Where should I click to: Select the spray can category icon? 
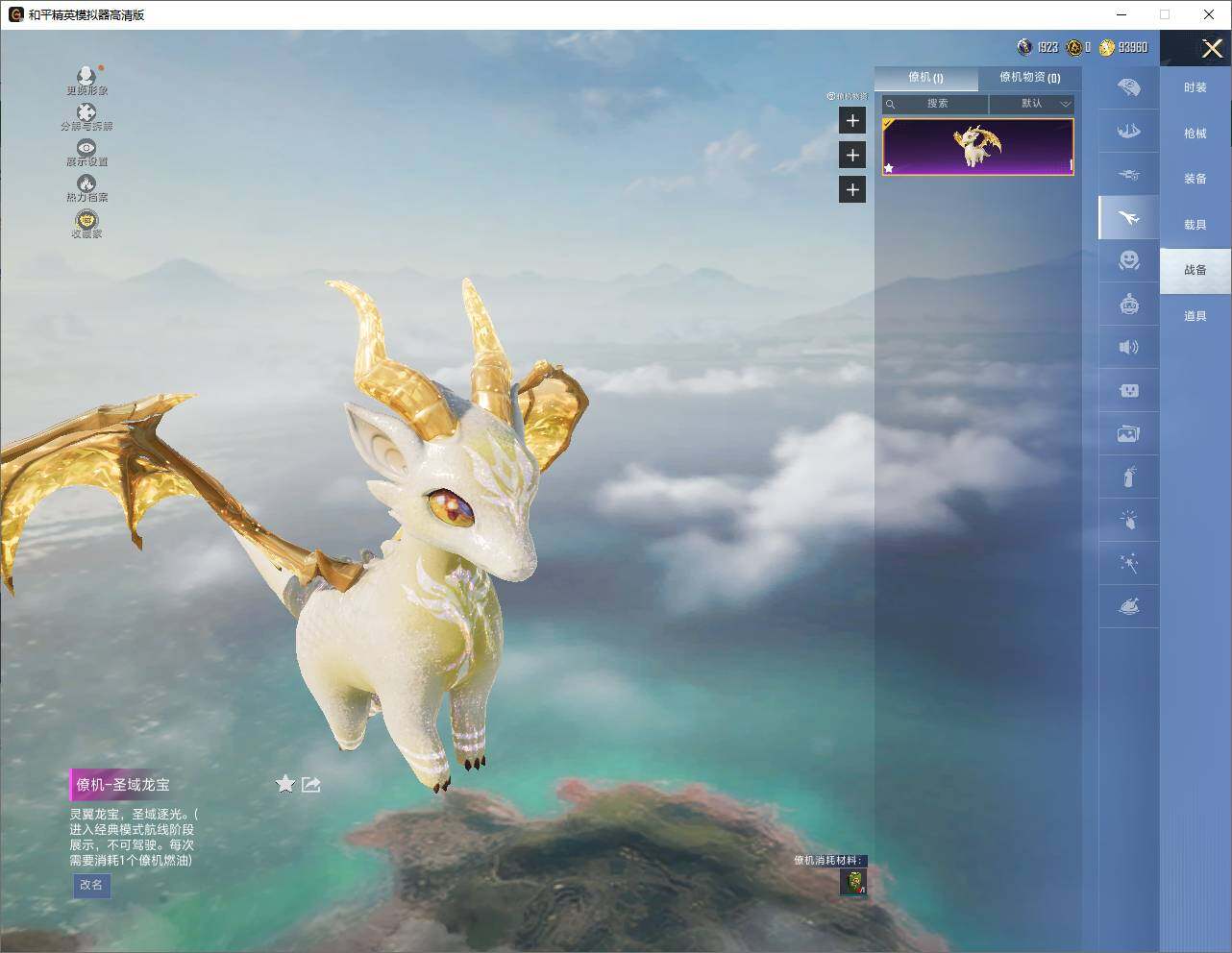click(1129, 476)
